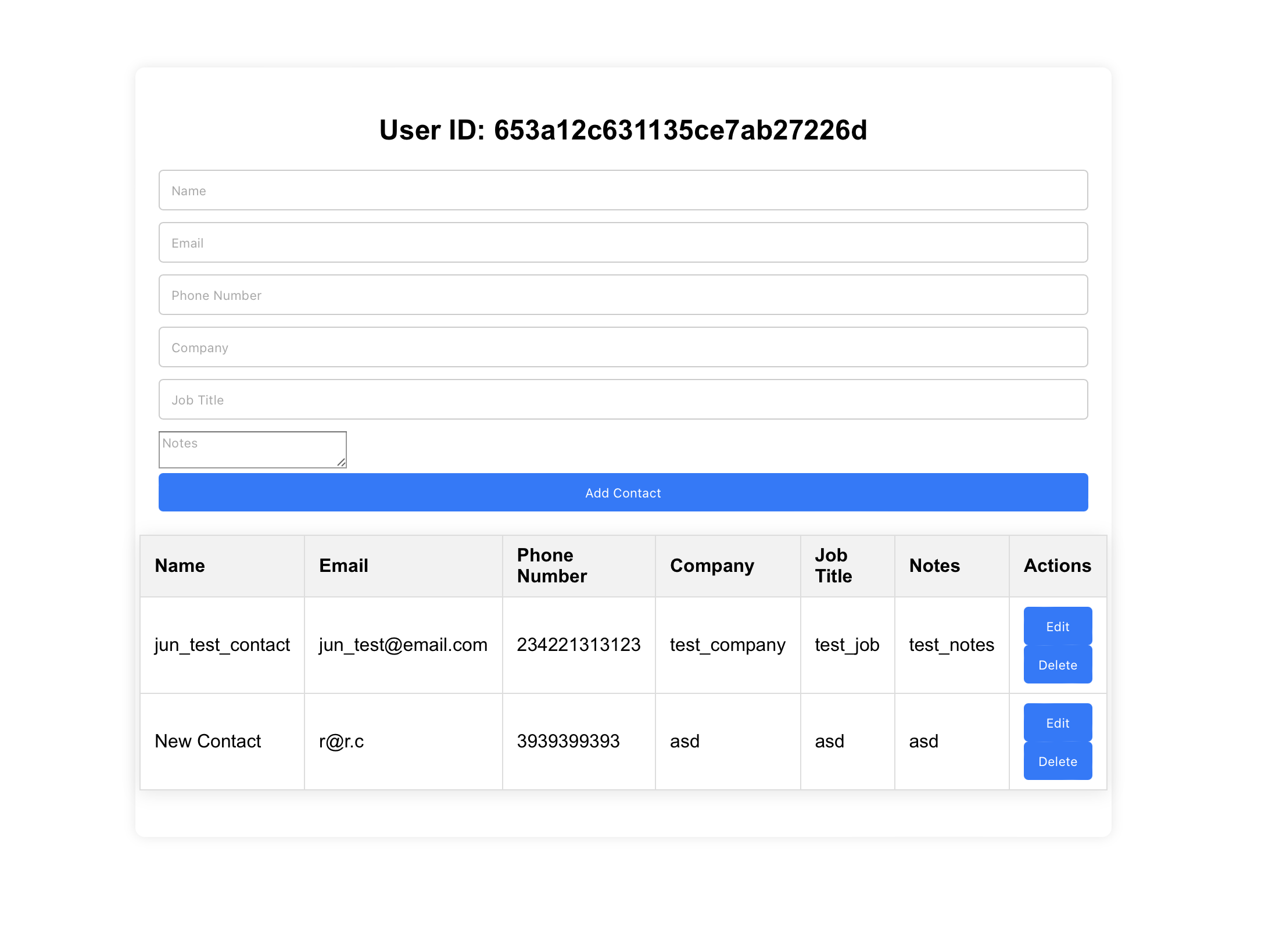Click the Name column header
Viewport: 1283px width, 952px height.
click(222, 566)
